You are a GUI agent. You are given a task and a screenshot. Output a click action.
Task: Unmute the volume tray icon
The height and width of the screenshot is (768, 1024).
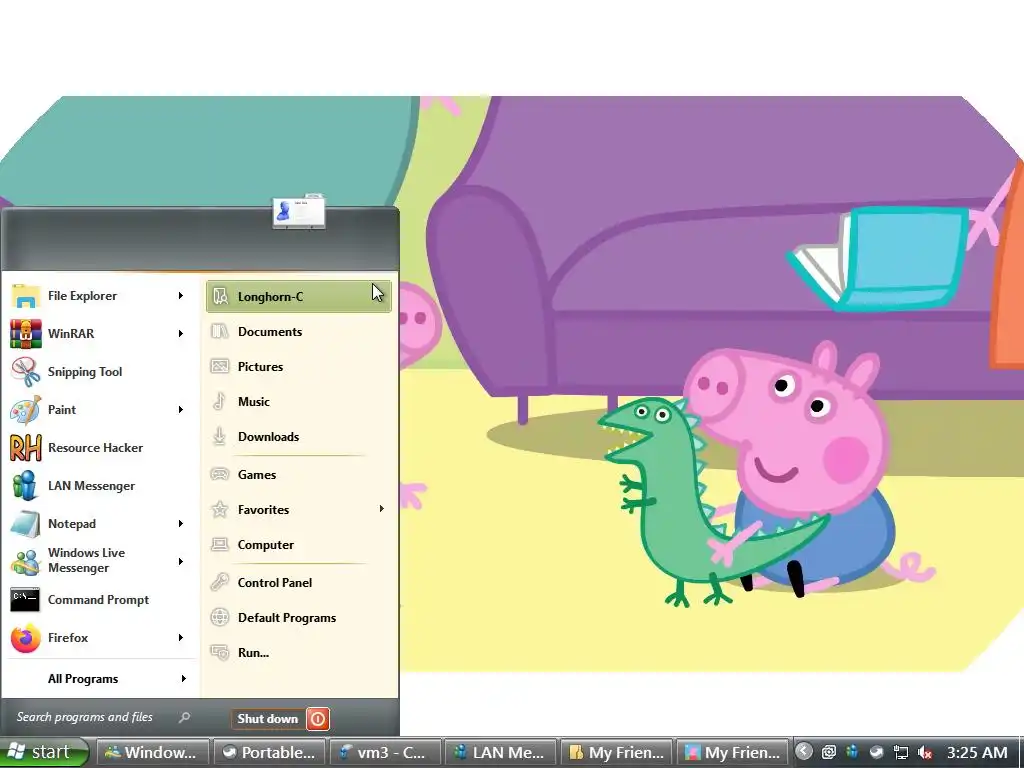924,752
